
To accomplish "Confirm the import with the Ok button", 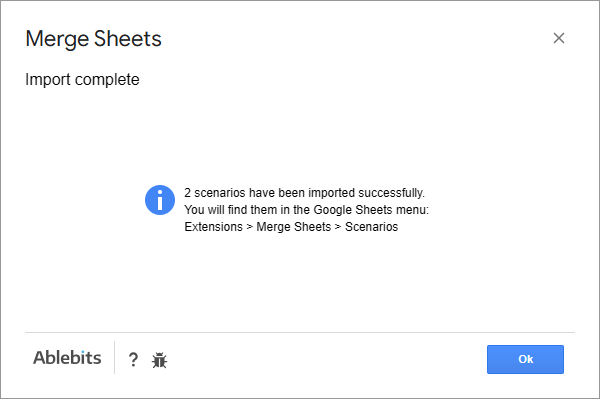I will click(525, 359).
